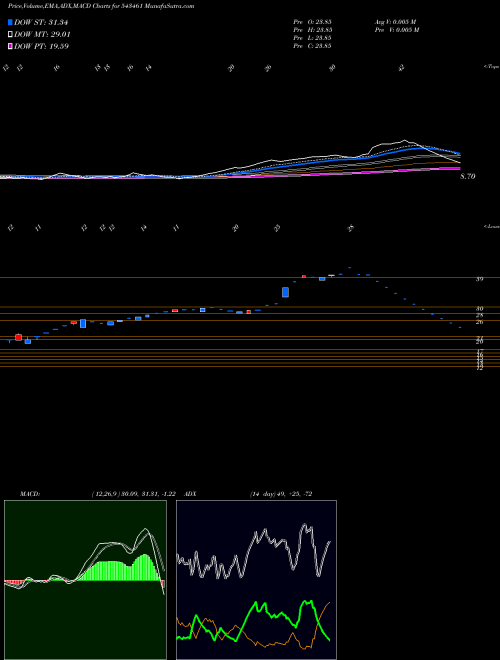Click the 'DOW ST: 31.34' label

click(x=41, y=22)
